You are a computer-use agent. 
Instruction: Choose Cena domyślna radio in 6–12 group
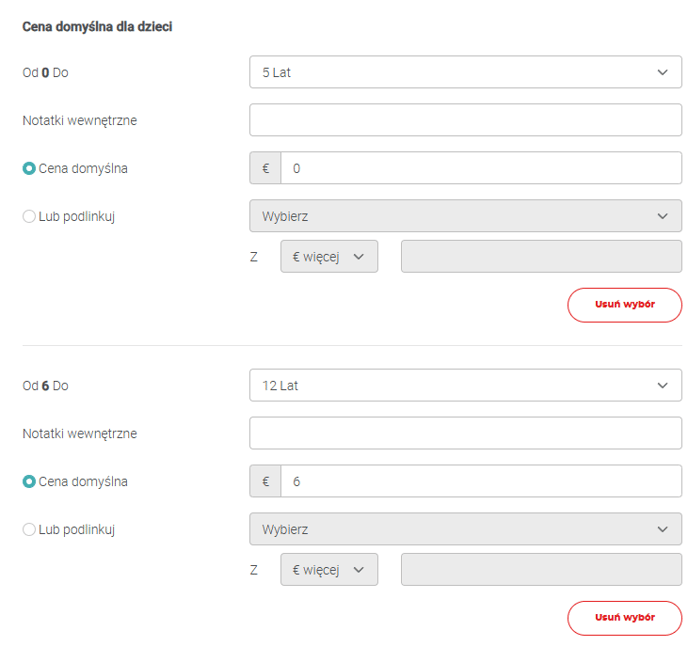pos(29,481)
